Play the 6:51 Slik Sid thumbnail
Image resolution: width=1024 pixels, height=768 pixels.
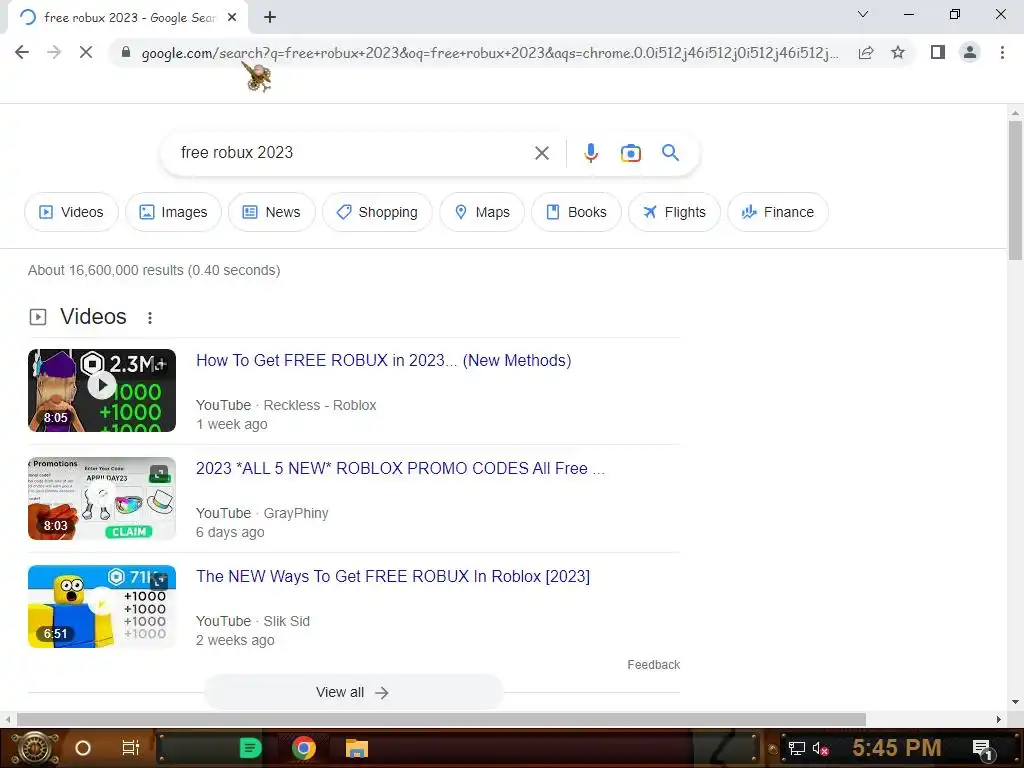coord(102,606)
